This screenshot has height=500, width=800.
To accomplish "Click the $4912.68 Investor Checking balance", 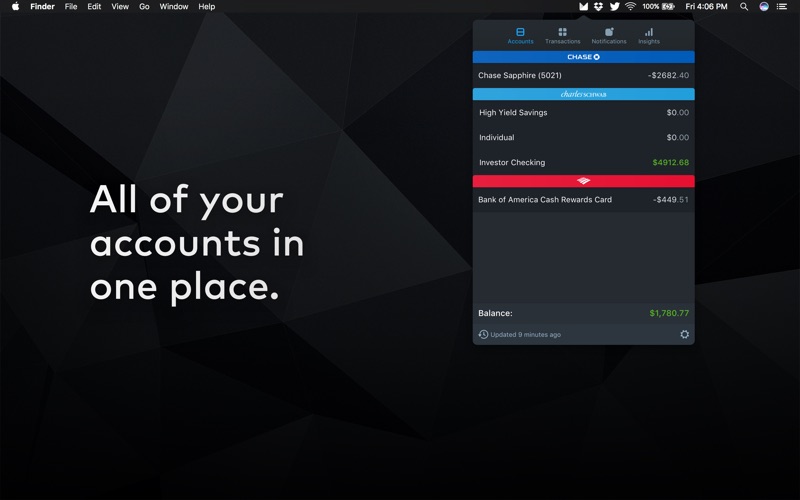I will click(x=670, y=163).
